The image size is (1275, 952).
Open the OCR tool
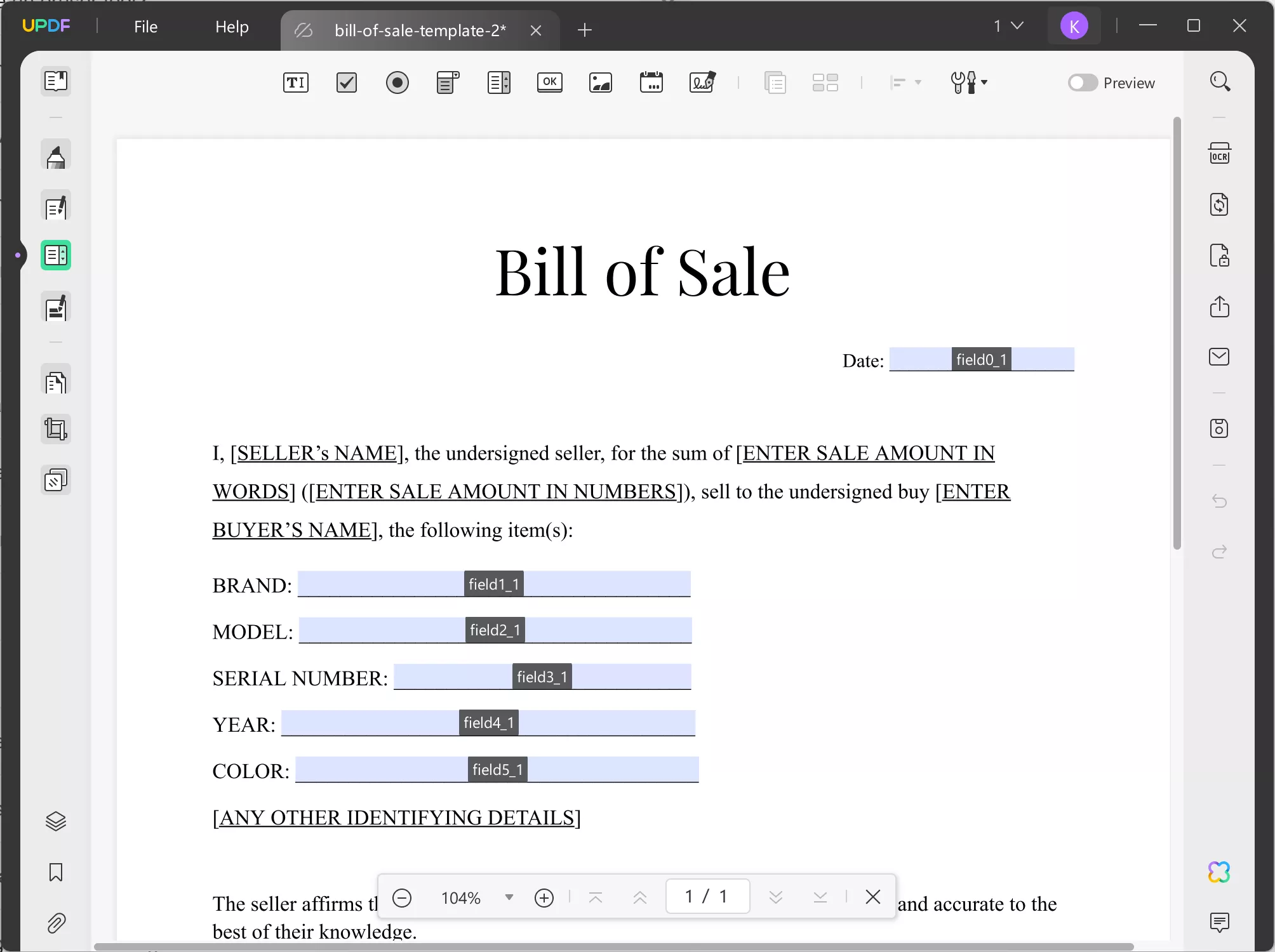tap(1219, 154)
